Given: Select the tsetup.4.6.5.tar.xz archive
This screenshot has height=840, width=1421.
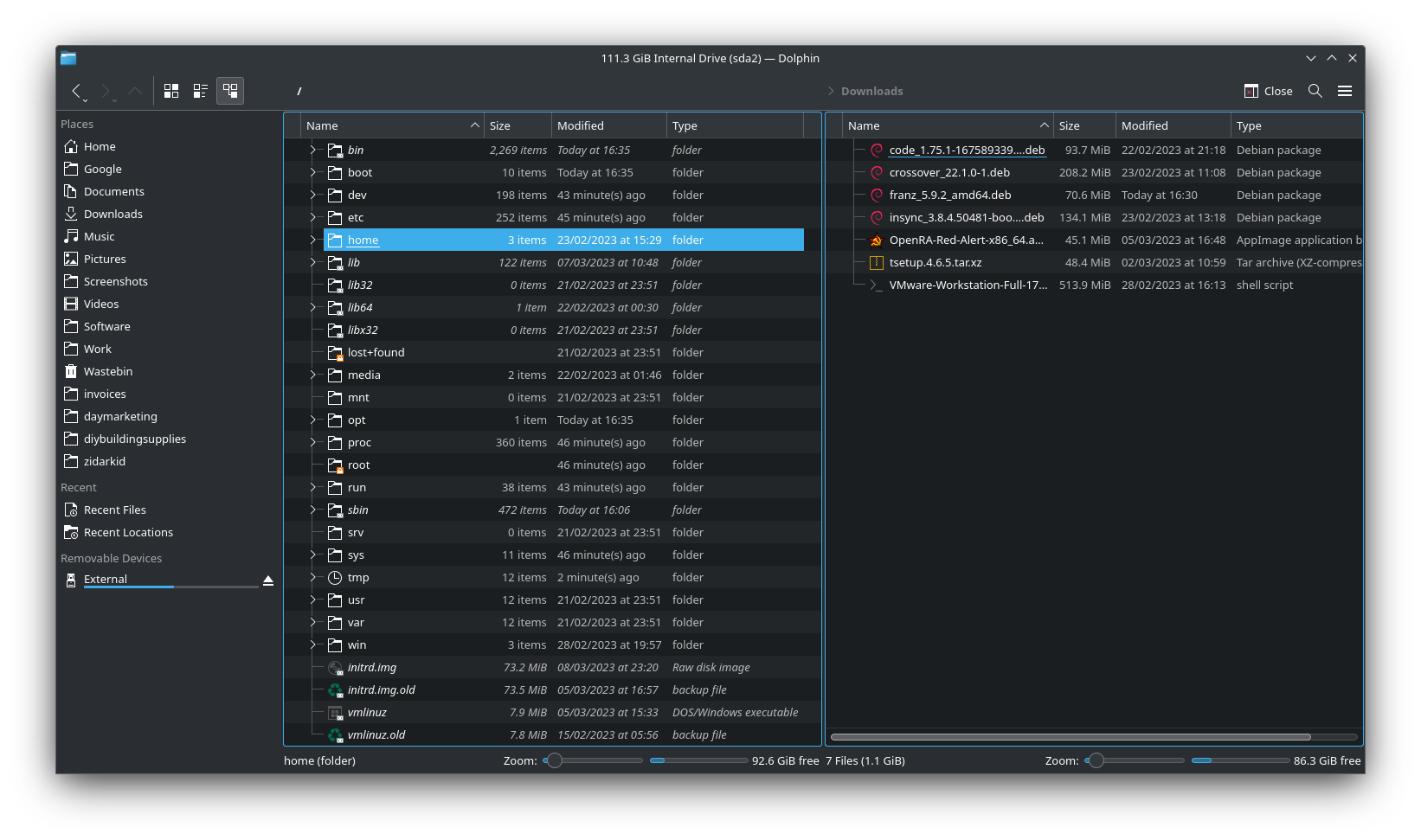Looking at the screenshot, I should pos(935,263).
